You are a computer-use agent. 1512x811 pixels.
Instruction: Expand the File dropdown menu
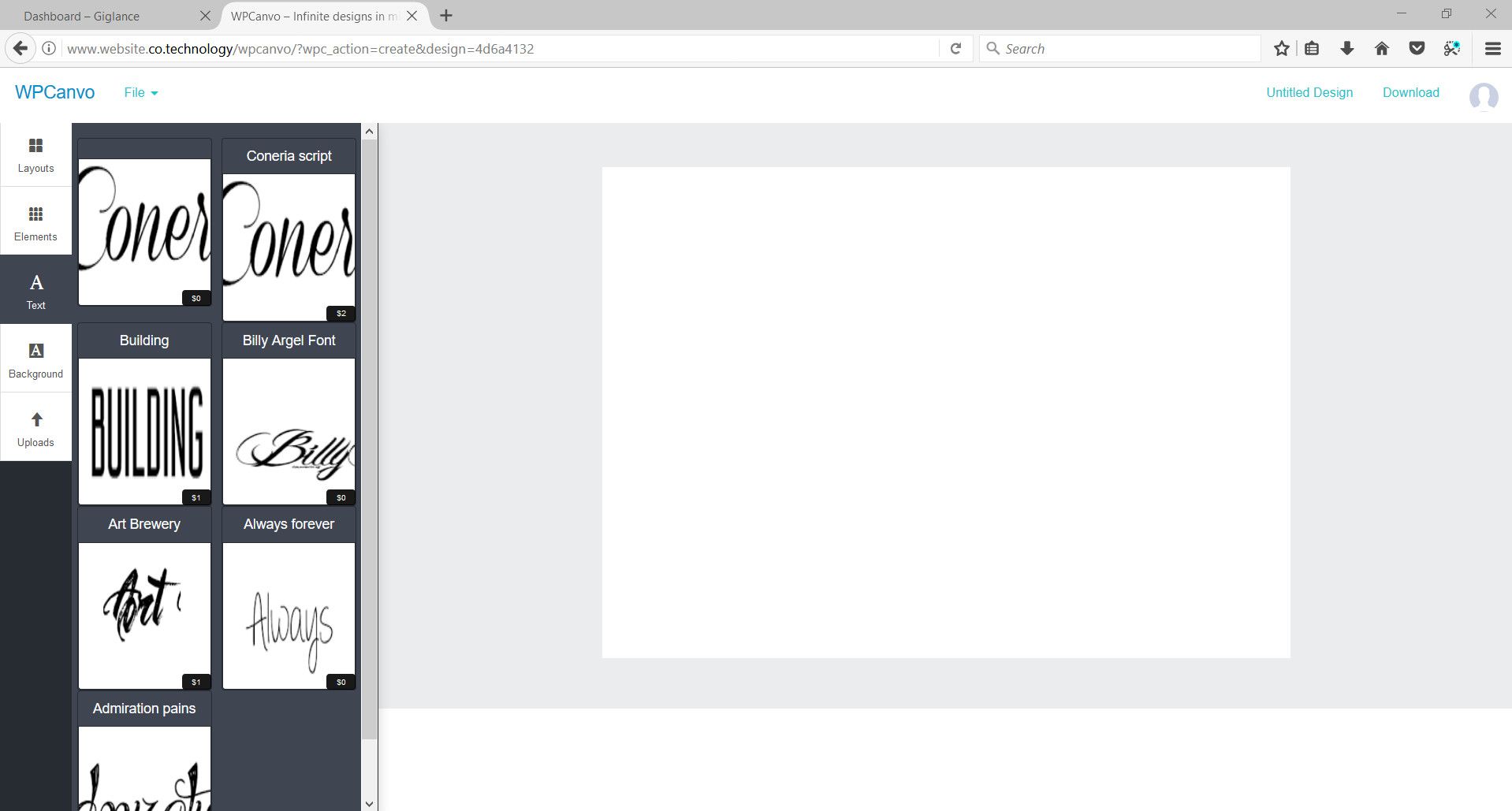pos(141,92)
